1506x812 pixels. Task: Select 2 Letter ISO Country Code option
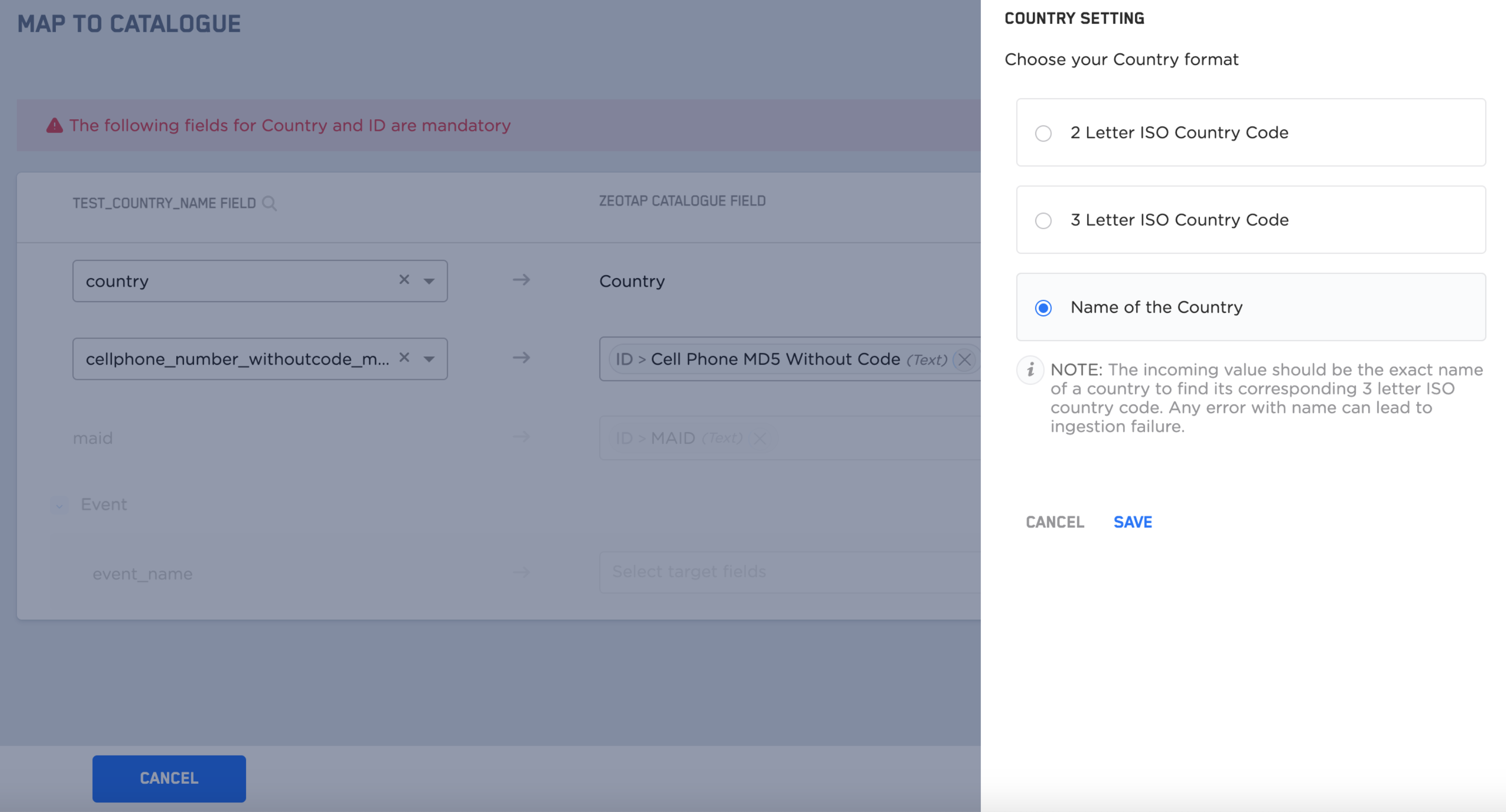click(x=1043, y=133)
